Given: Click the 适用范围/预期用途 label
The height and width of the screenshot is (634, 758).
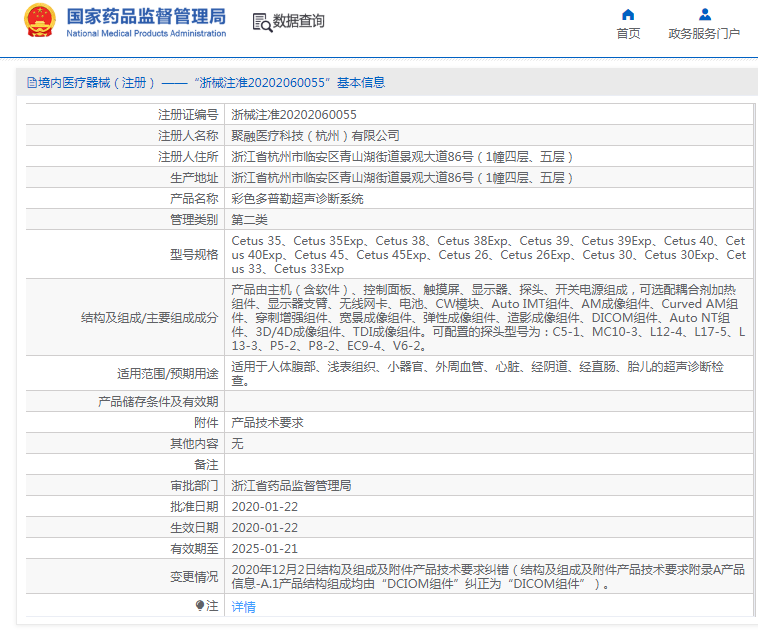Looking at the screenshot, I should (x=167, y=373).
